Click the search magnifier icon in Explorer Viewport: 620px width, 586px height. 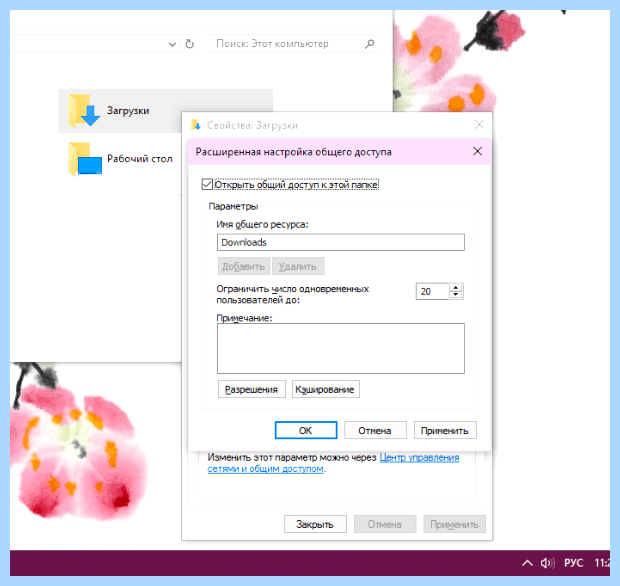tap(369, 44)
